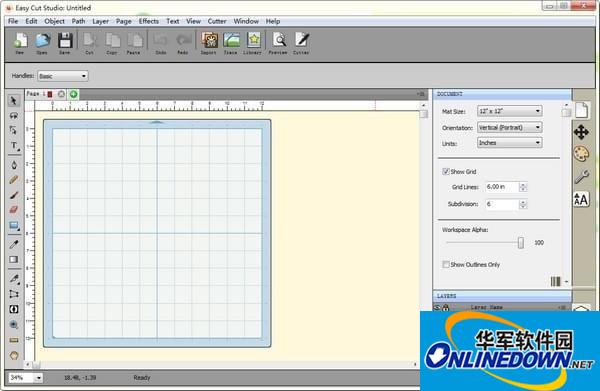Open the Object menu
Screen dimensions: 600x391
click(54, 21)
